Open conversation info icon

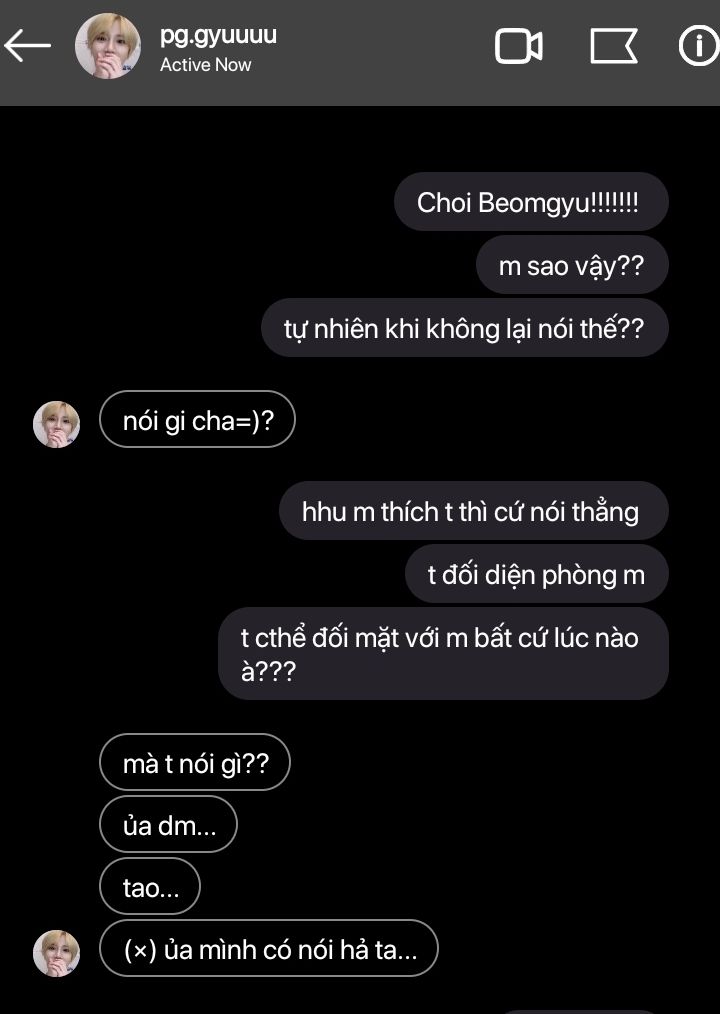[x=698, y=46]
